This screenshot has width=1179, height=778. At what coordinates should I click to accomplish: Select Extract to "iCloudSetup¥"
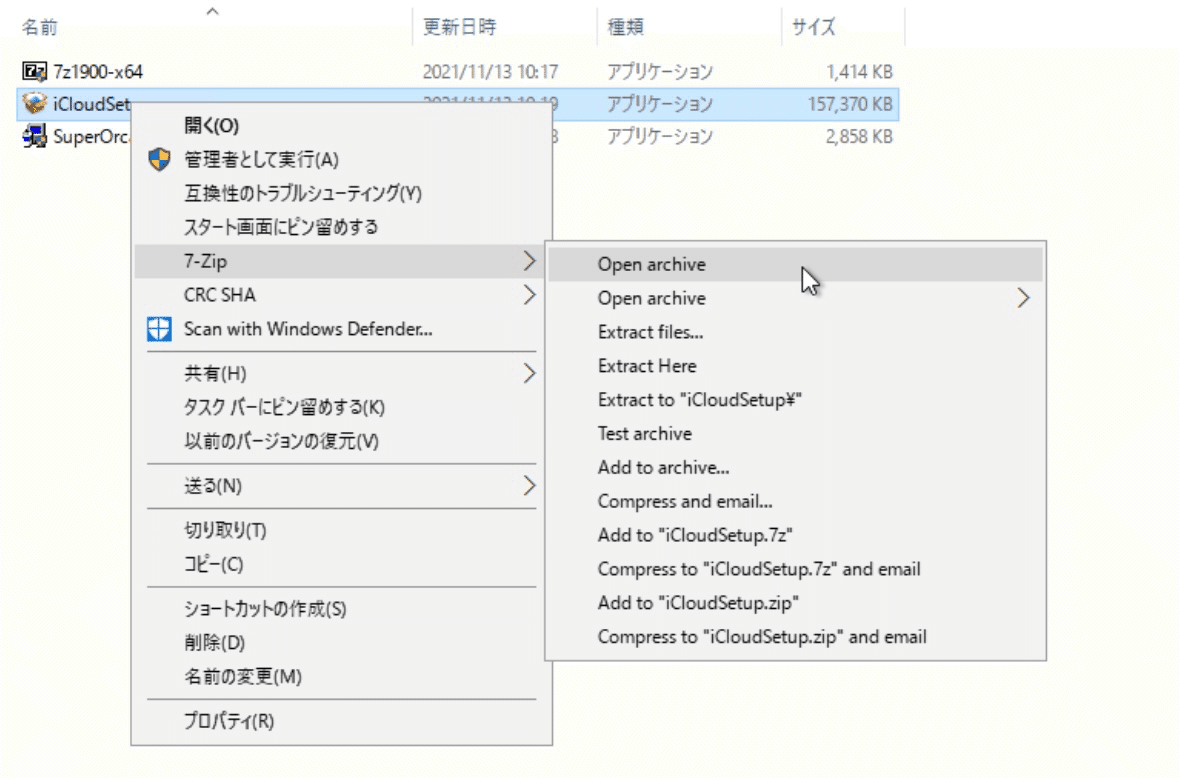796,400
